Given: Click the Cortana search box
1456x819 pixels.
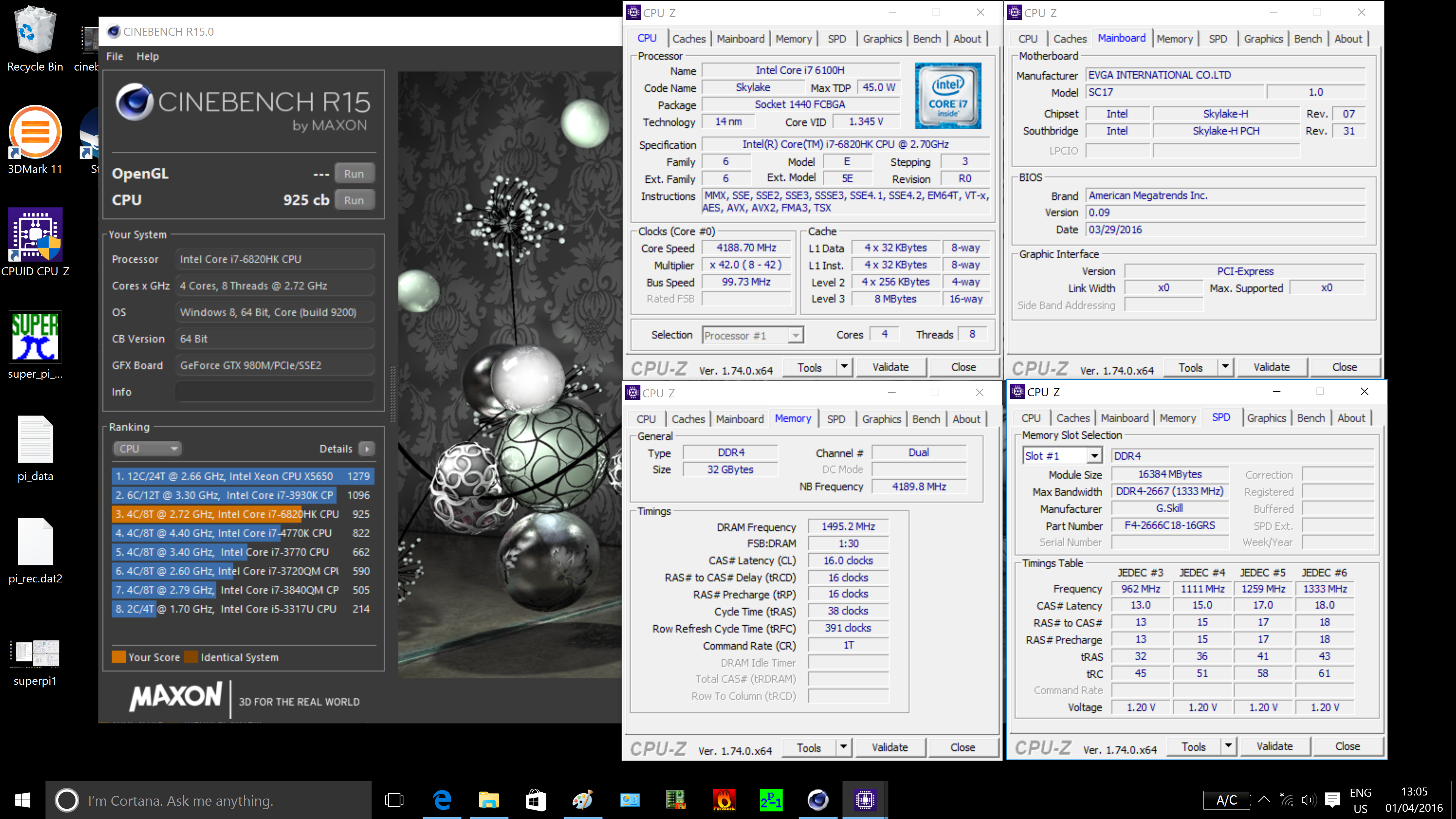Looking at the screenshot, I should click(x=209, y=800).
